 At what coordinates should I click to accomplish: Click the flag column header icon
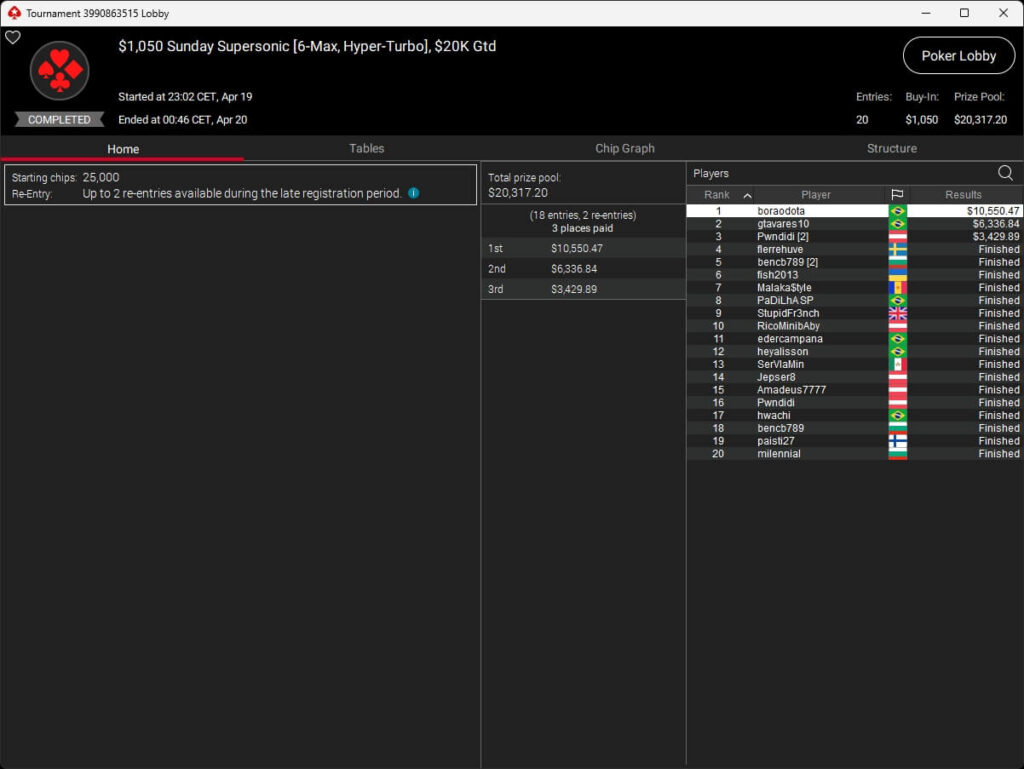pyautogui.click(x=897, y=195)
